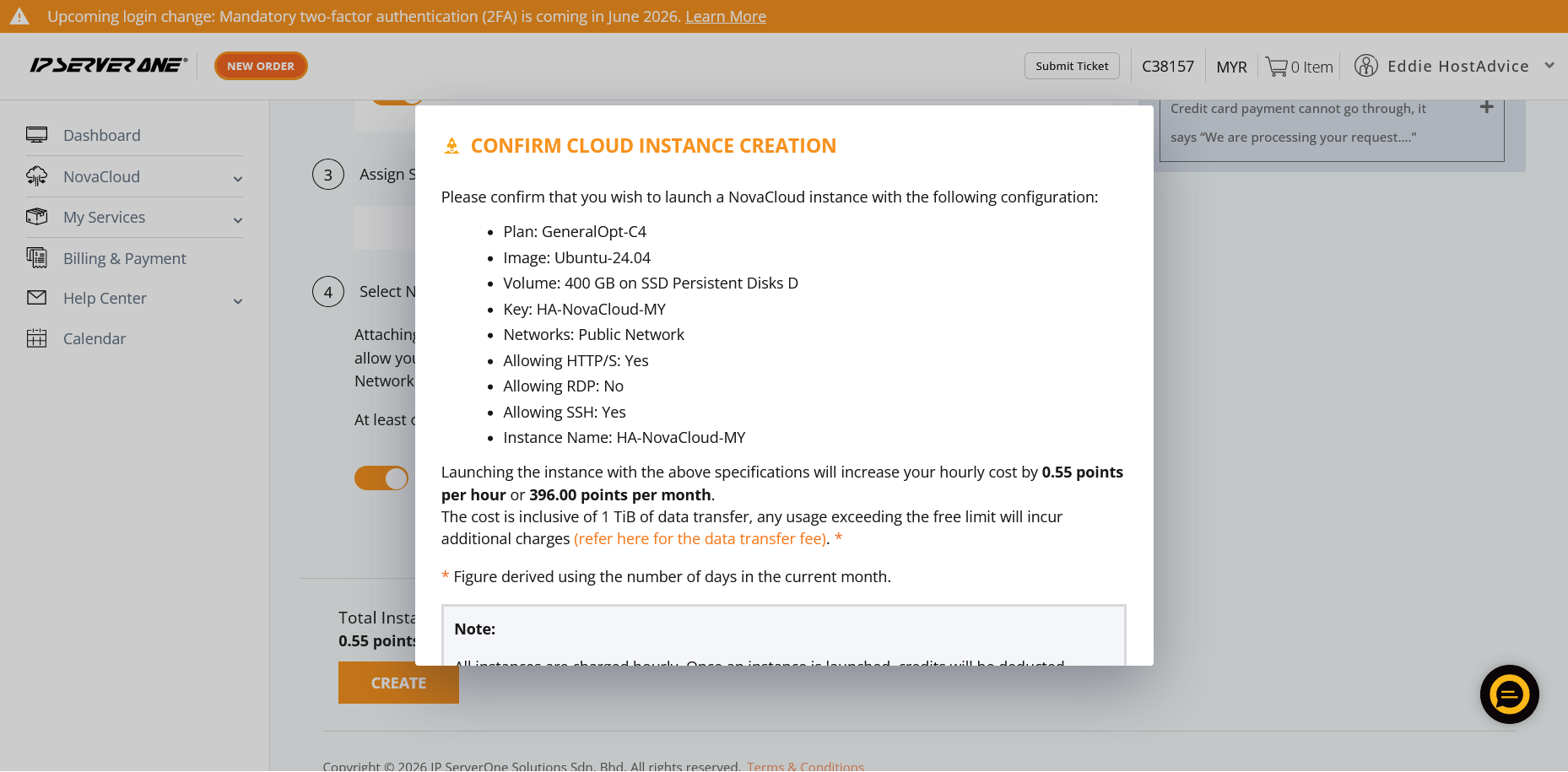Open the Help Center menu item
The width and height of the screenshot is (1568, 772).
point(105,298)
